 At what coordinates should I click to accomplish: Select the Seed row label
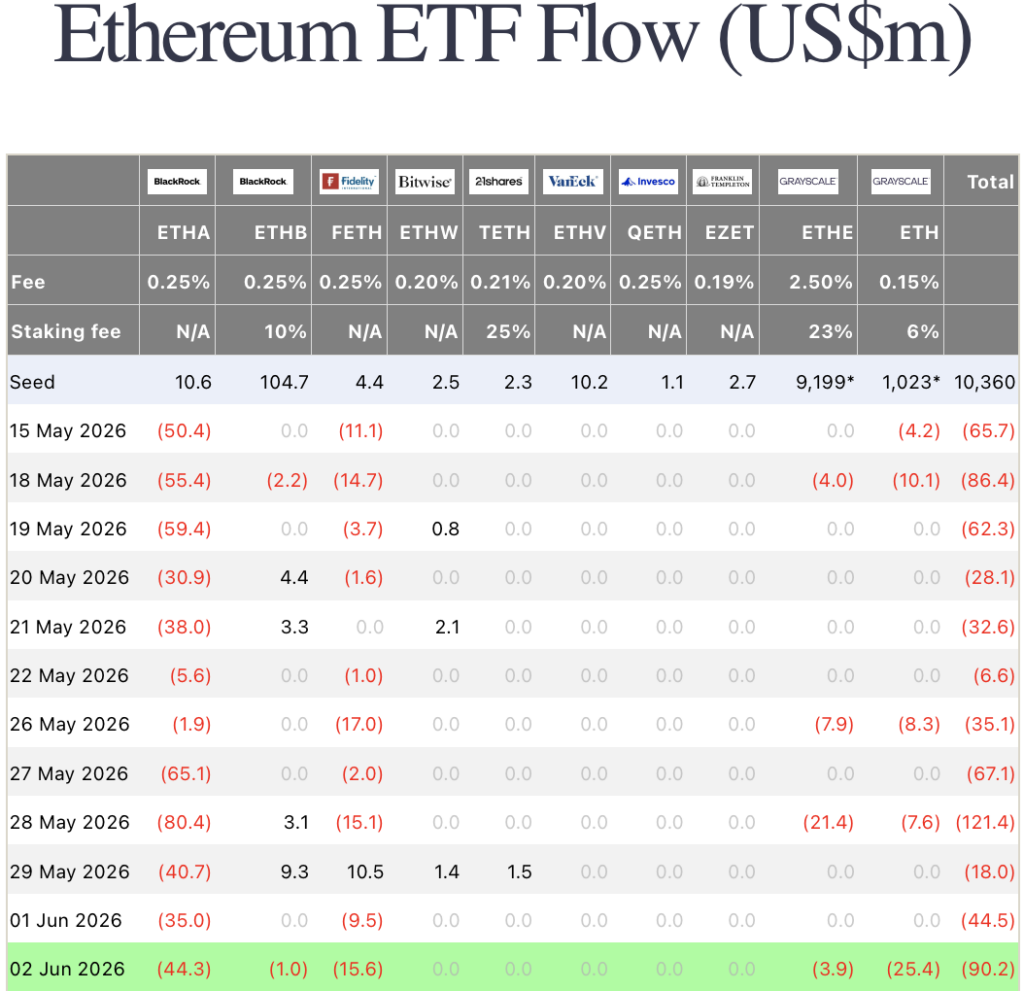pos(33,382)
